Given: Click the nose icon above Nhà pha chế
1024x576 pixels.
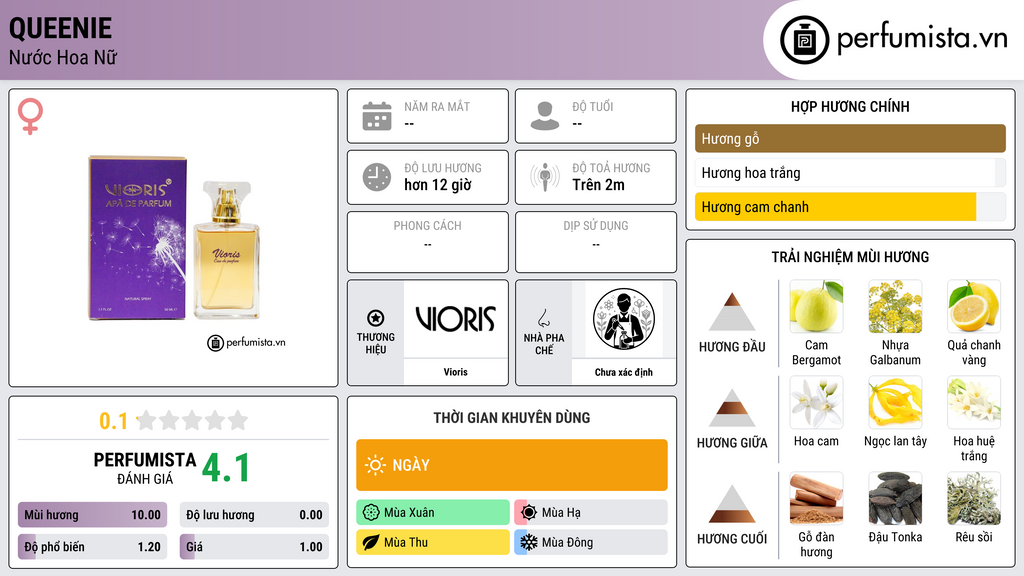Looking at the screenshot, I should (x=543, y=318).
